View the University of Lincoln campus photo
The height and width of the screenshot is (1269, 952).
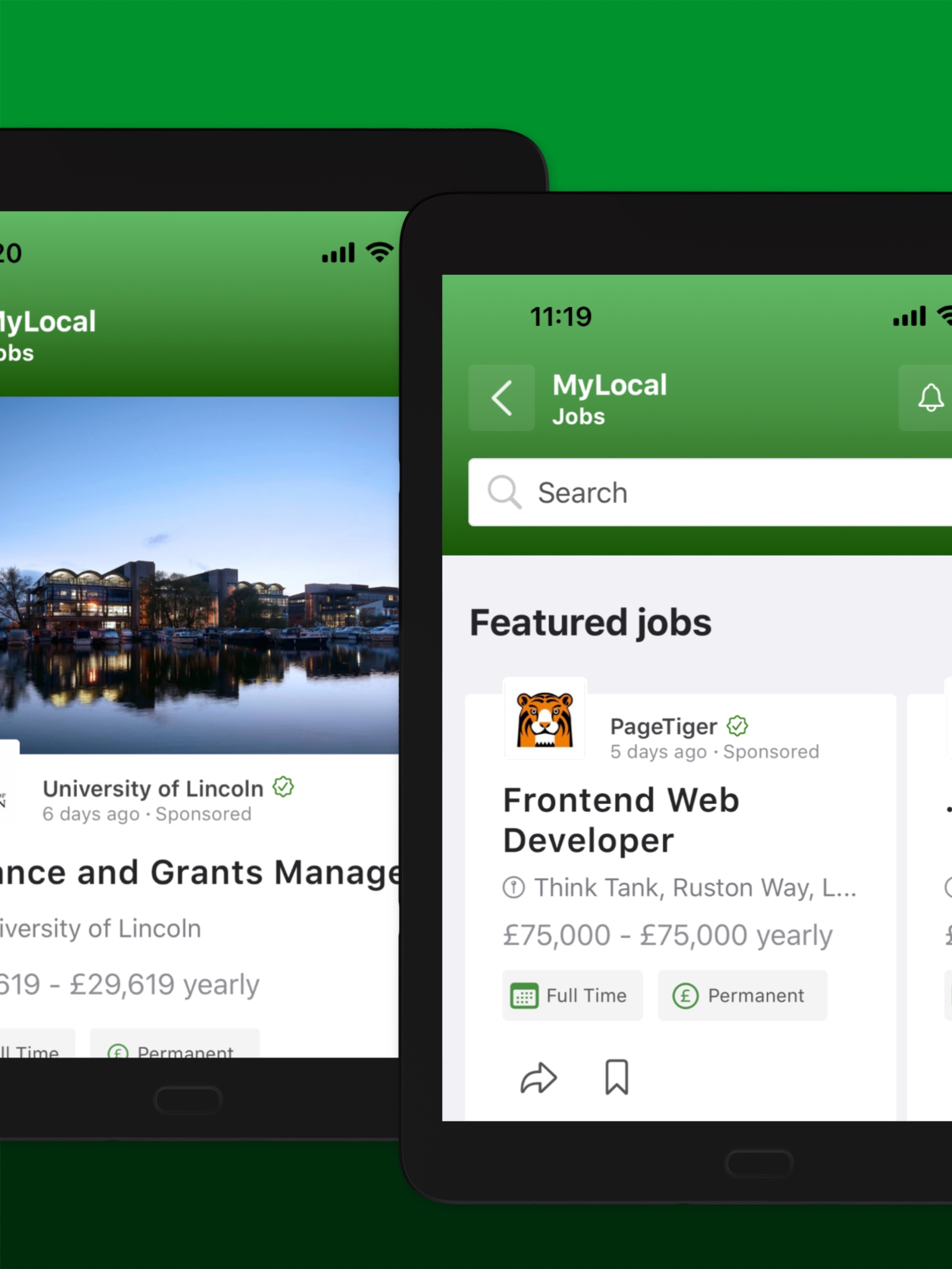click(199, 575)
